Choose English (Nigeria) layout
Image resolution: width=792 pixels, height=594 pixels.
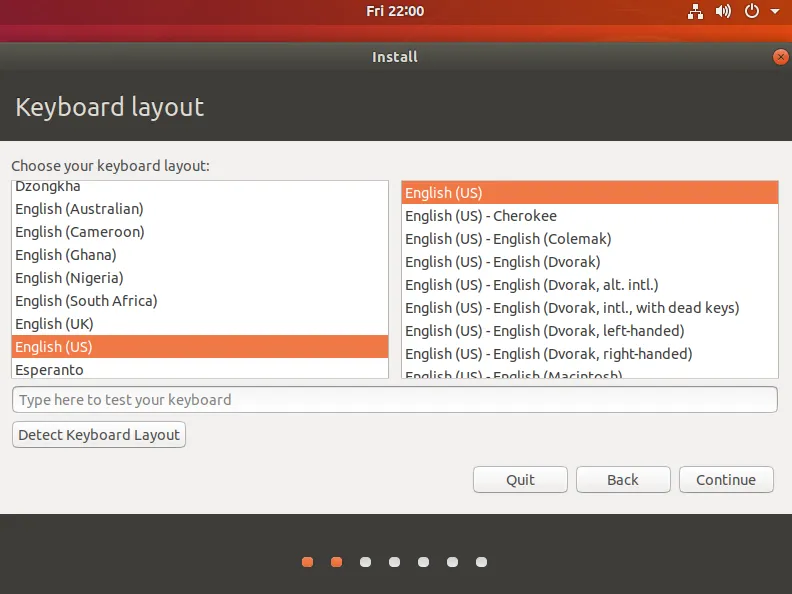[200, 278]
